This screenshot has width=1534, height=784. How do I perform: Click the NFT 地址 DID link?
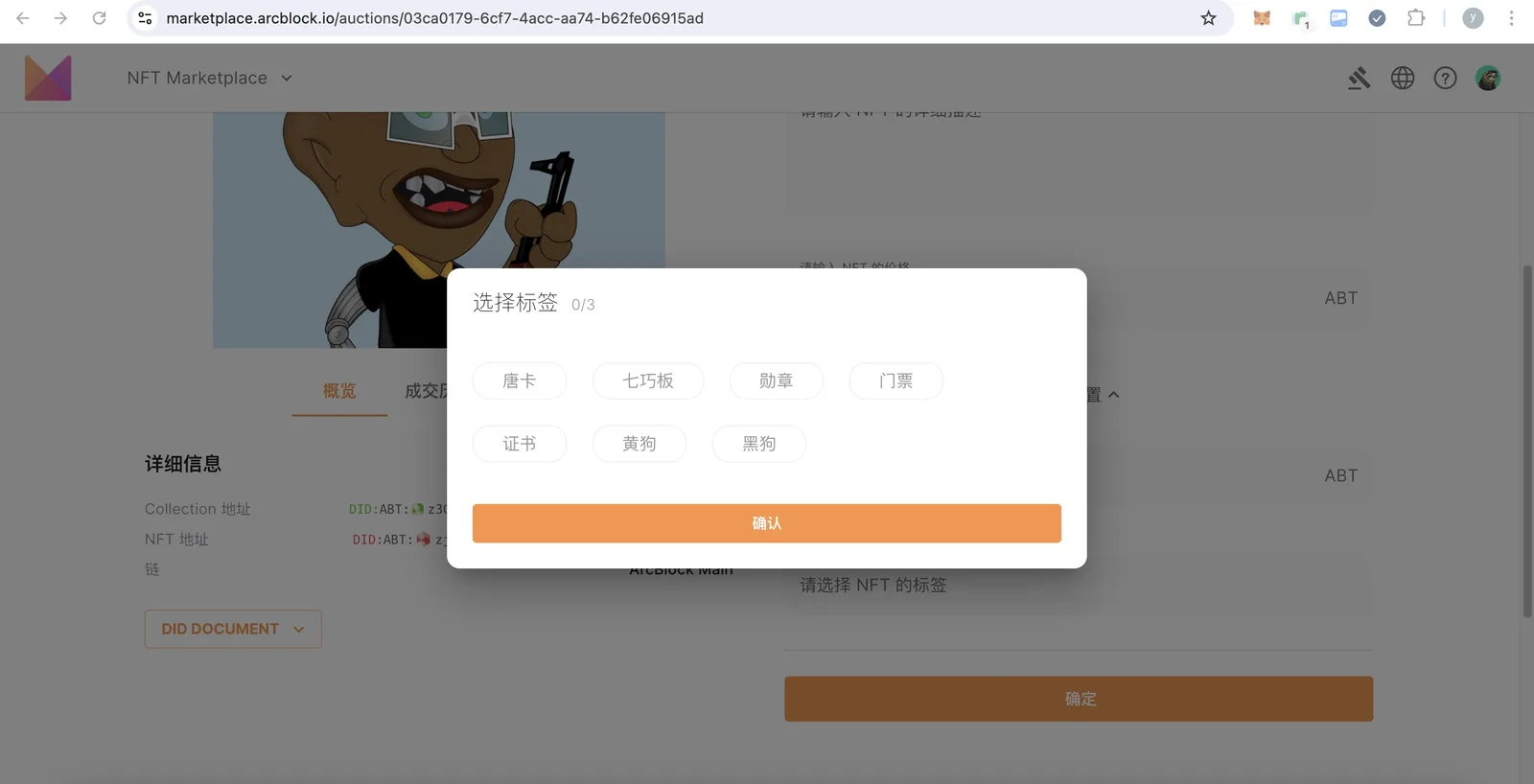[399, 540]
